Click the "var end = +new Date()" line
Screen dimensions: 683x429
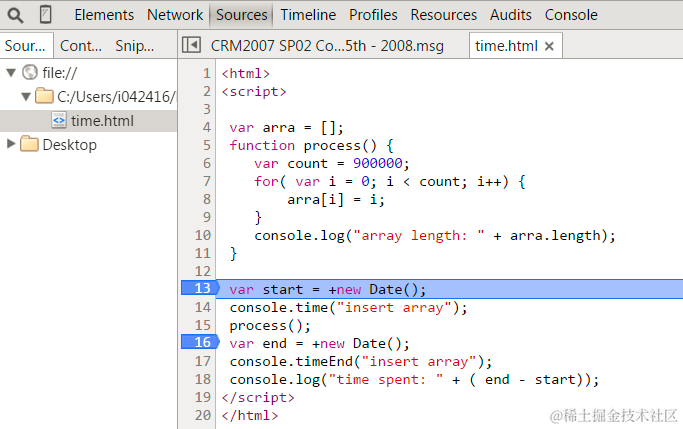tap(319, 344)
